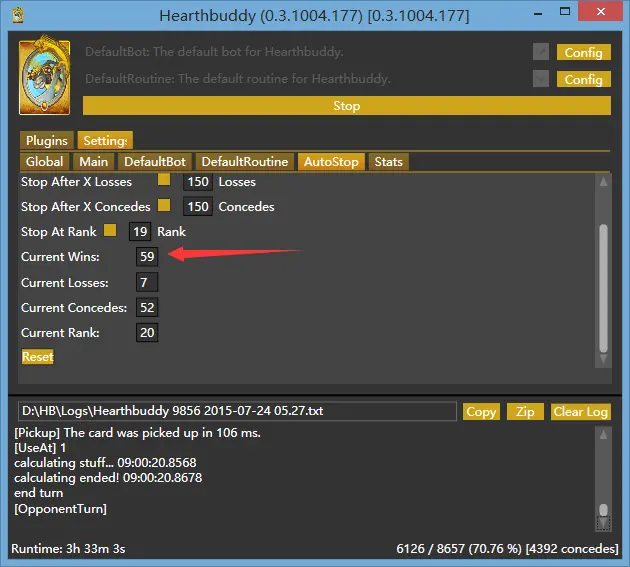Copy the log using Copy button
The height and width of the screenshot is (567, 630).
(x=481, y=411)
